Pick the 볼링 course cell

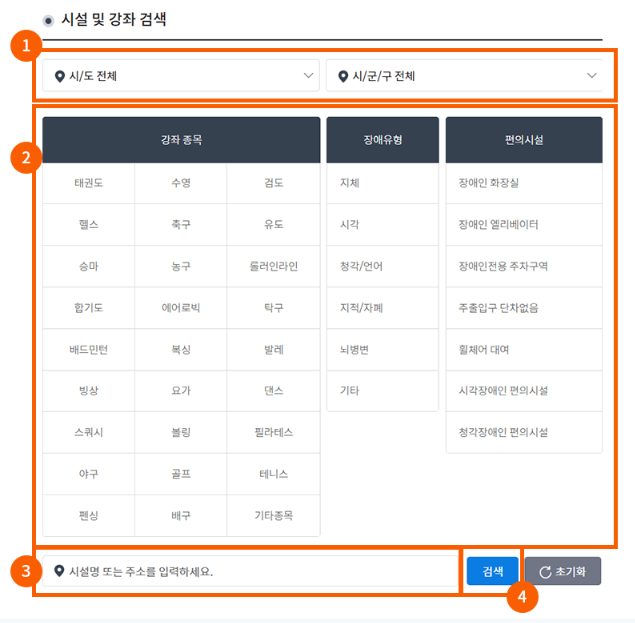tap(181, 433)
